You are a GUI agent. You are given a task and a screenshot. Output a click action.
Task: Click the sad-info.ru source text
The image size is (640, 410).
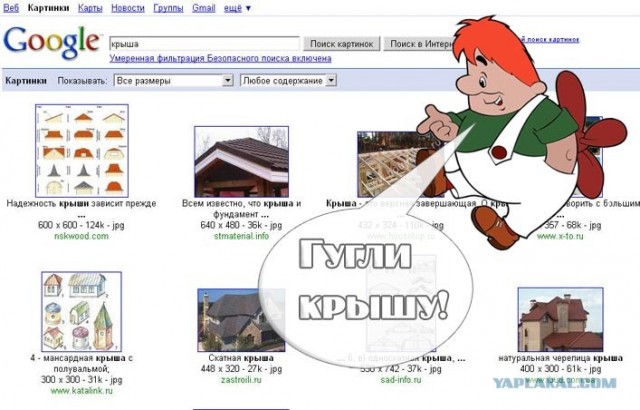point(400,380)
